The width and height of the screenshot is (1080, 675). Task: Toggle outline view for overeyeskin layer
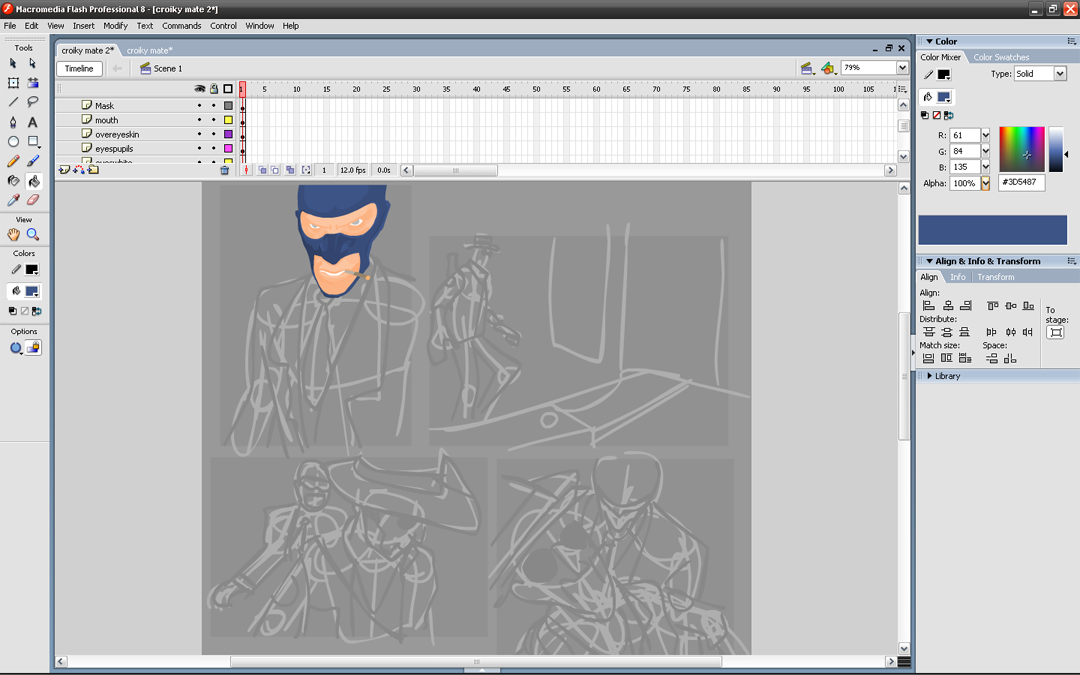228,134
